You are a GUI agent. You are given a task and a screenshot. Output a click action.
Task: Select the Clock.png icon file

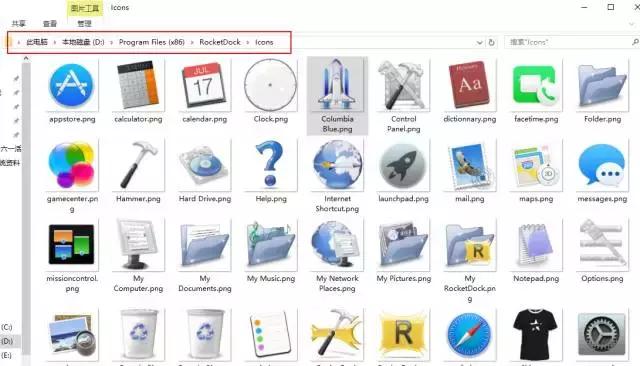click(271, 91)
